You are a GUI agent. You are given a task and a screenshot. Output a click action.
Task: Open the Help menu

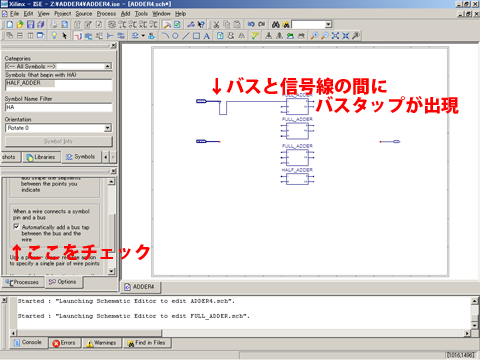[181, 14]
